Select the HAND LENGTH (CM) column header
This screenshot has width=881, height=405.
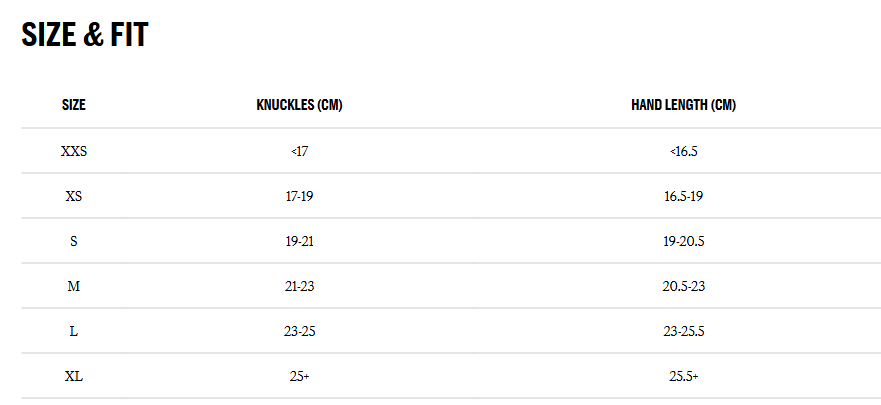pyautogui.click(x=683, y=105)
